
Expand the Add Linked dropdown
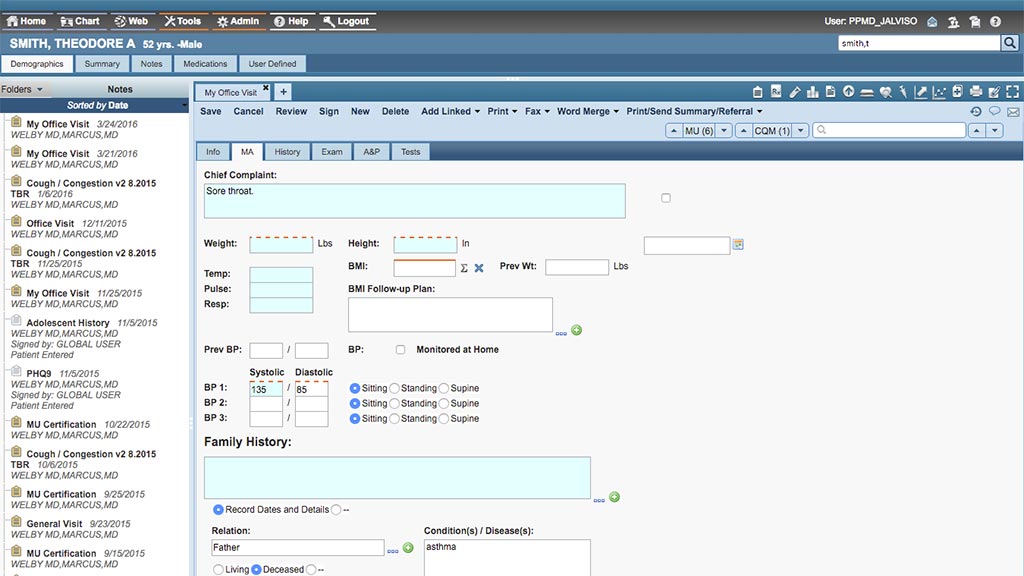pos(451,112)
